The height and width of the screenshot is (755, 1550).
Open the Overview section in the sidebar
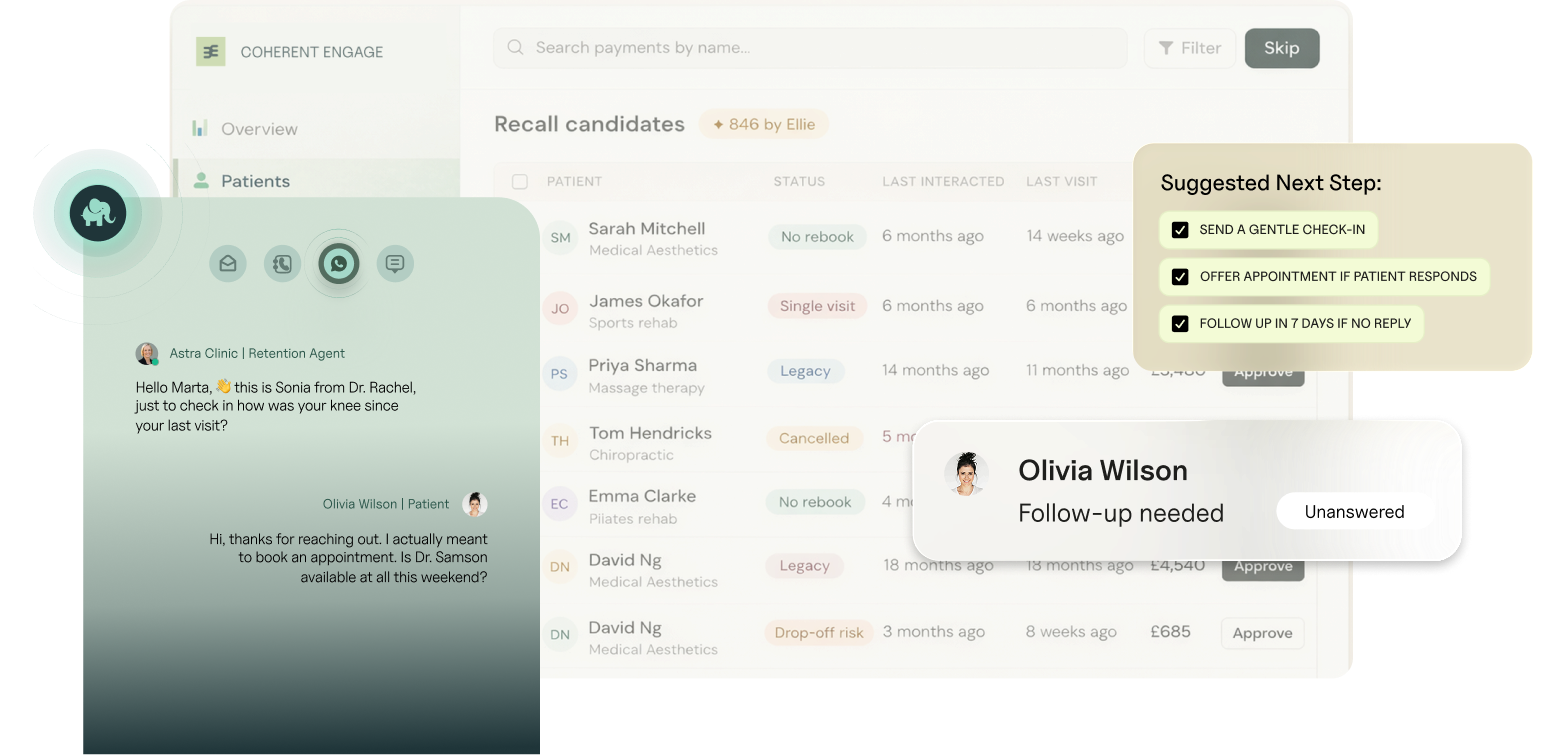[259, 129]
